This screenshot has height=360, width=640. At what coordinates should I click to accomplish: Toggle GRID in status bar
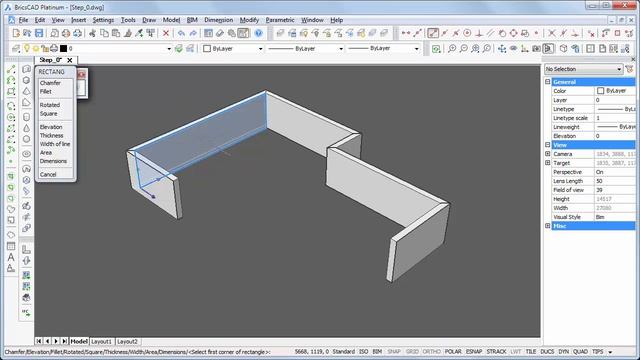point(412,351)
